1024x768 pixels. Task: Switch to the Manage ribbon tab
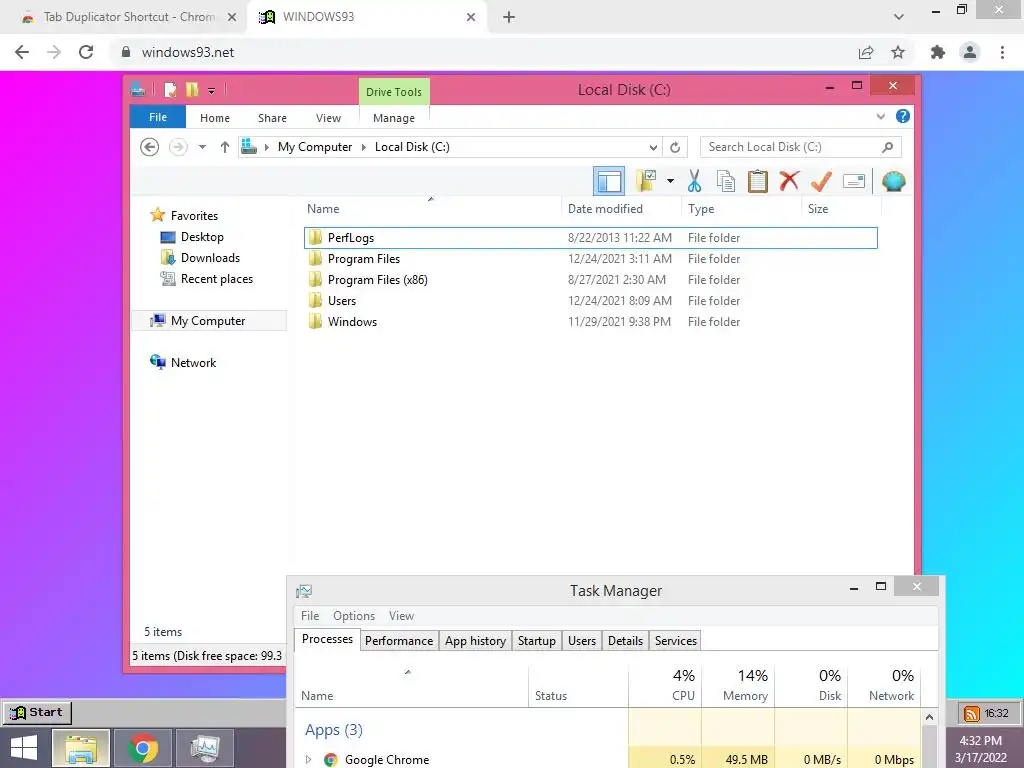394,118
